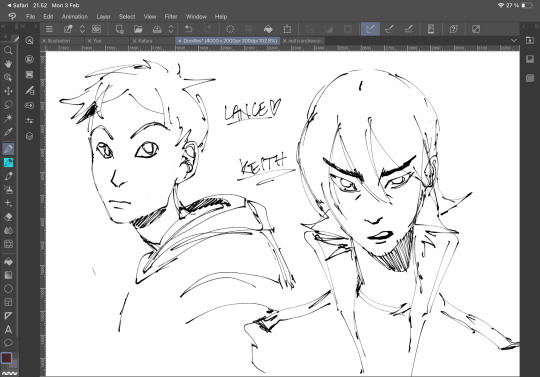Viewport: 540px width, 377px height.
Task: Select the Zoom magnifier tool
Action: 8,50
